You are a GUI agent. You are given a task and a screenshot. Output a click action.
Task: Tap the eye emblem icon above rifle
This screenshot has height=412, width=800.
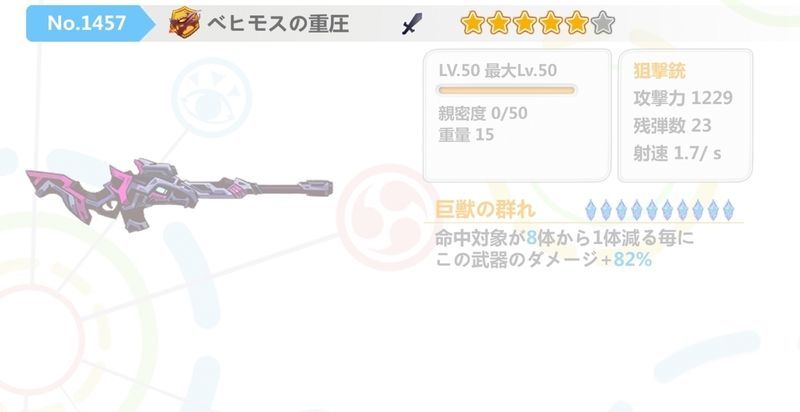(211, 97)
